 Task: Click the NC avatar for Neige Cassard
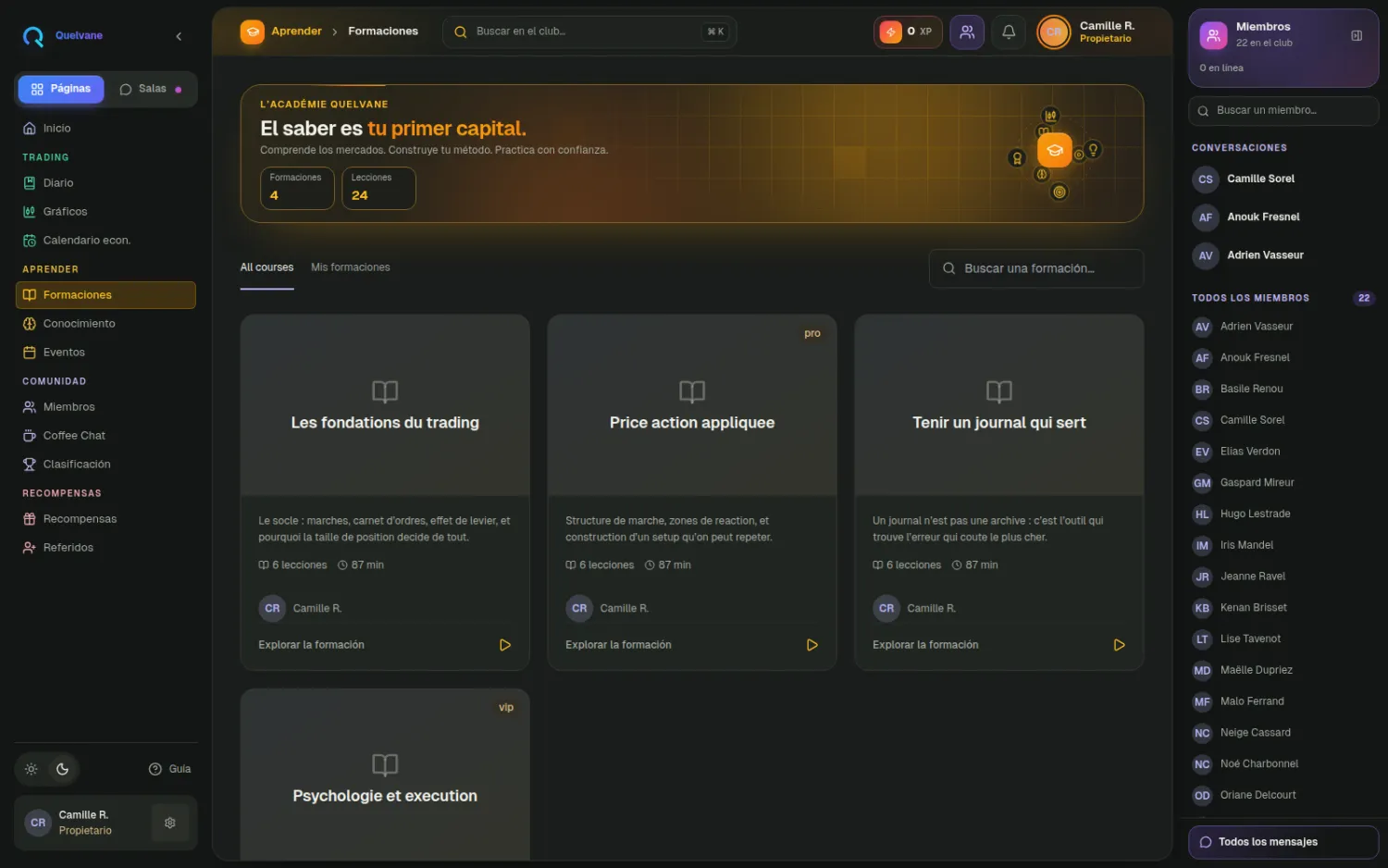coord(1202,734)
